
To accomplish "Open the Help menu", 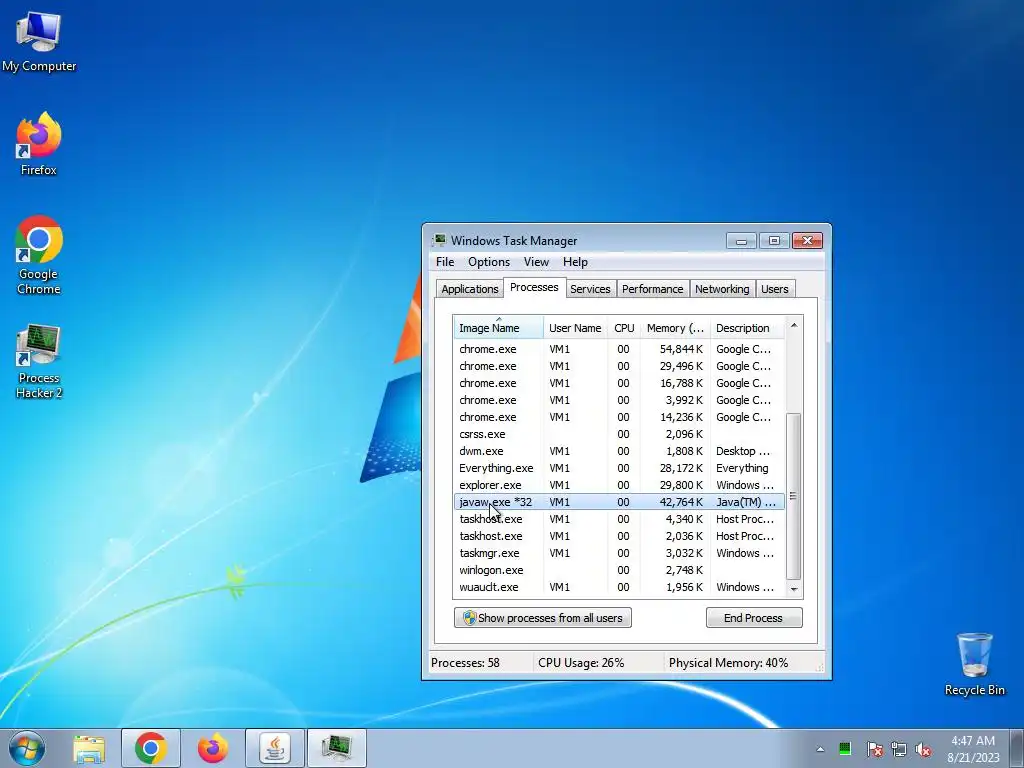I will point(575,262).
